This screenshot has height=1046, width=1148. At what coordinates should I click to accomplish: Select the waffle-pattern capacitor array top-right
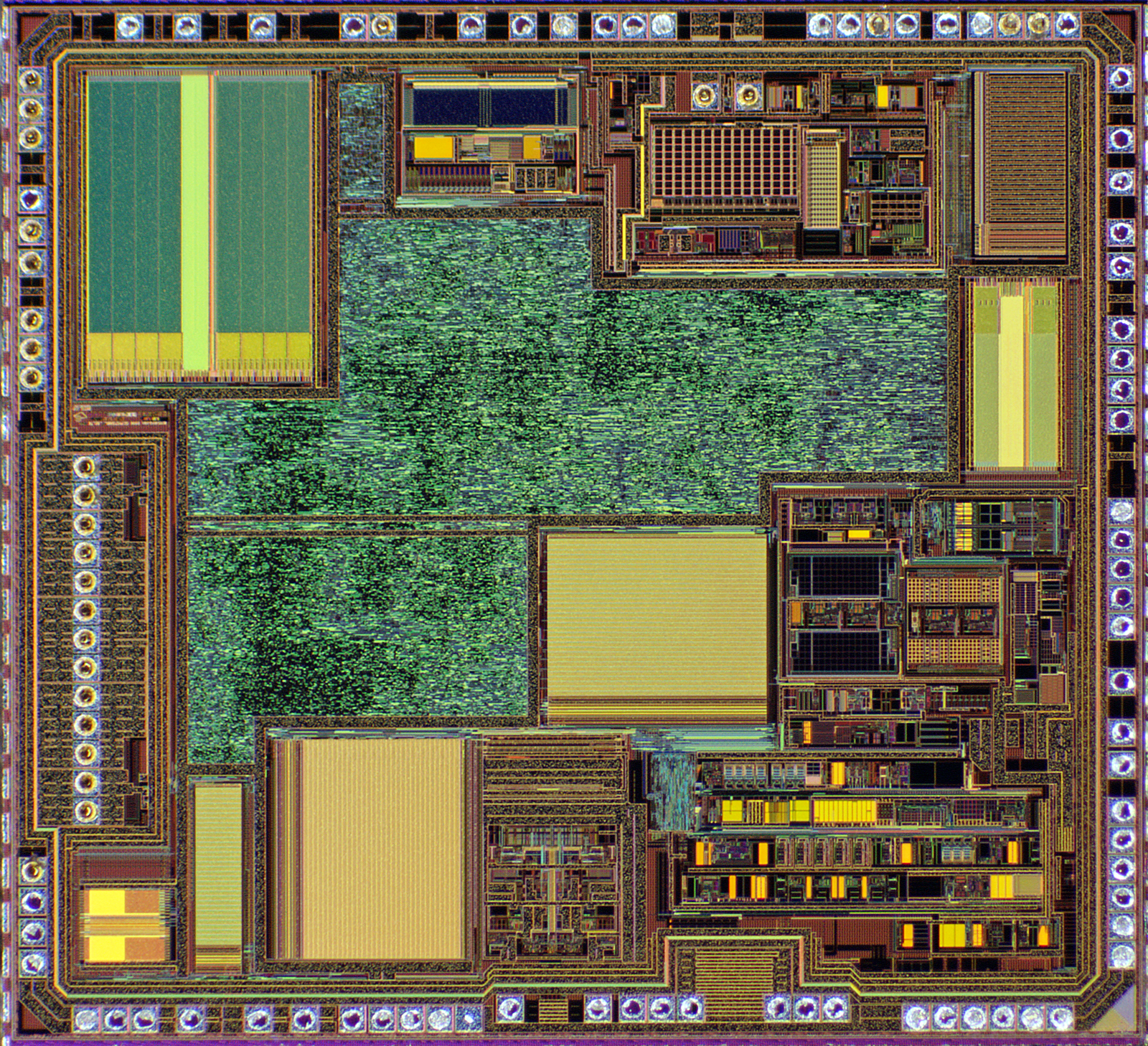pyautogui.click(x=725, y=161)
